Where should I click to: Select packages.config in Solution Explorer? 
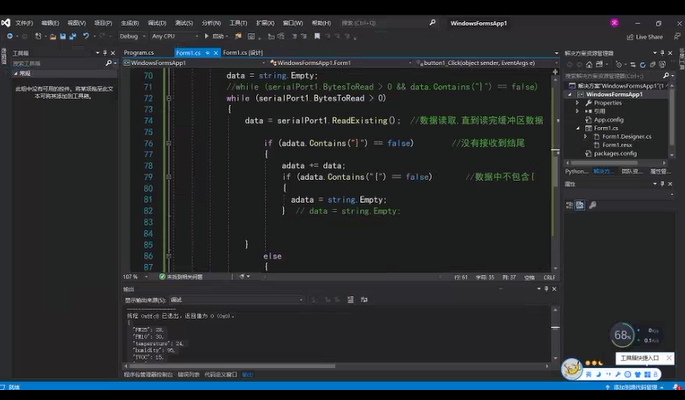(x=615, y=154)
